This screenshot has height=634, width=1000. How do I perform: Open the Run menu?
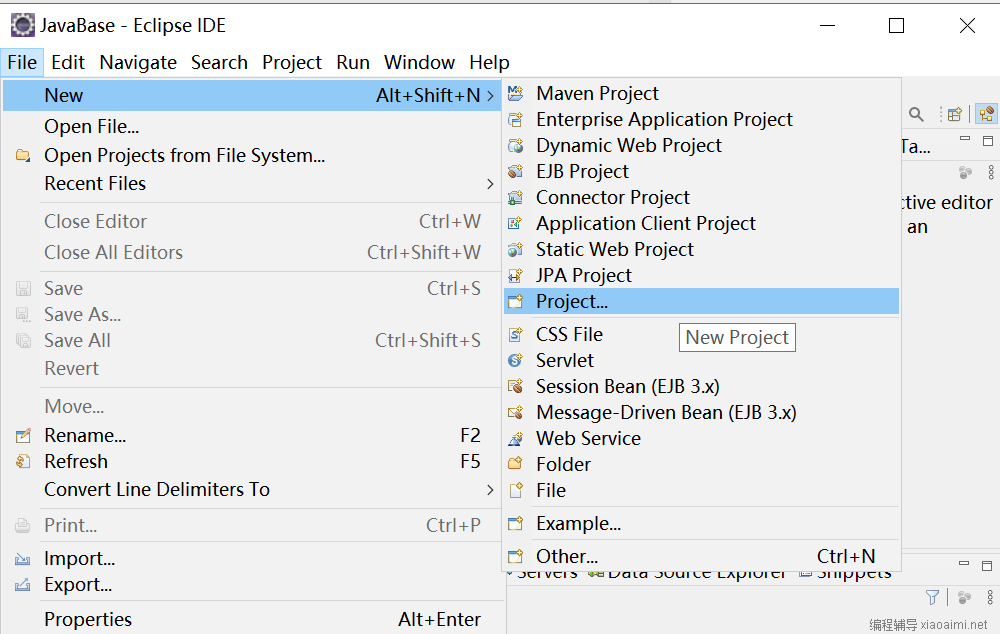[x=352, y=62]
